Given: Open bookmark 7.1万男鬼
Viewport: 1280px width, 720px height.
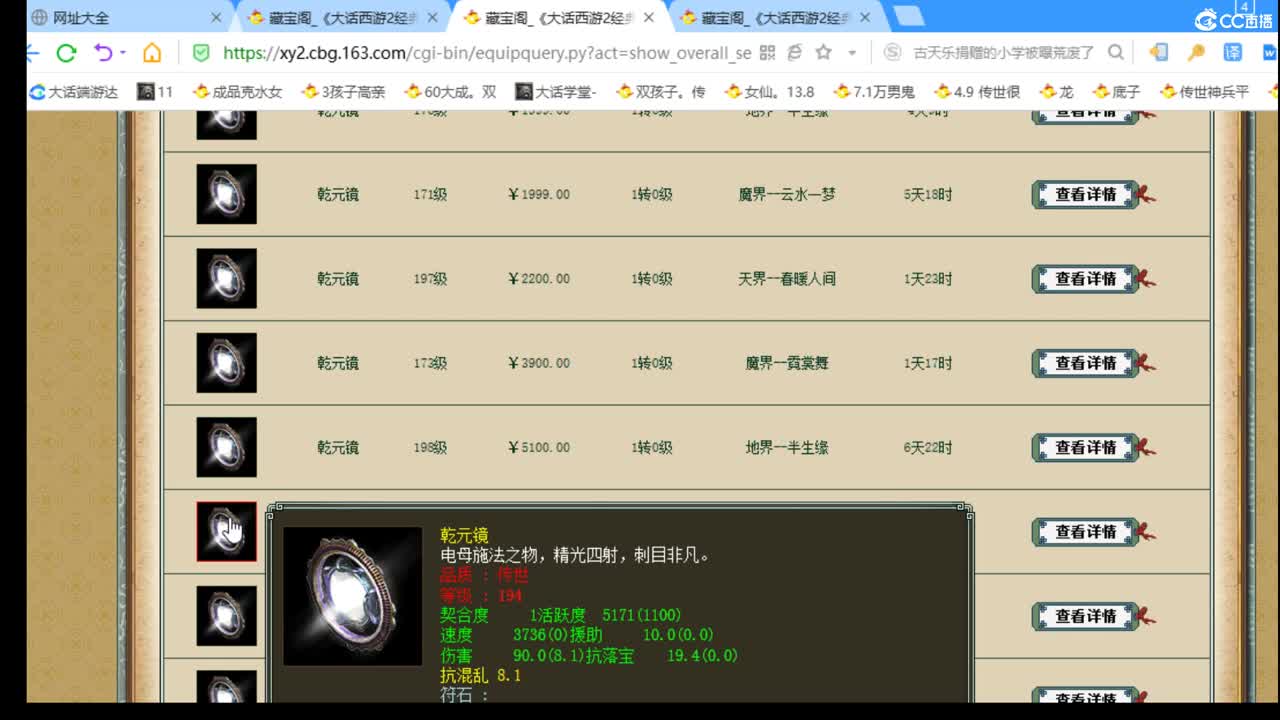Looking at the screenshot, I should click(874, 92).
